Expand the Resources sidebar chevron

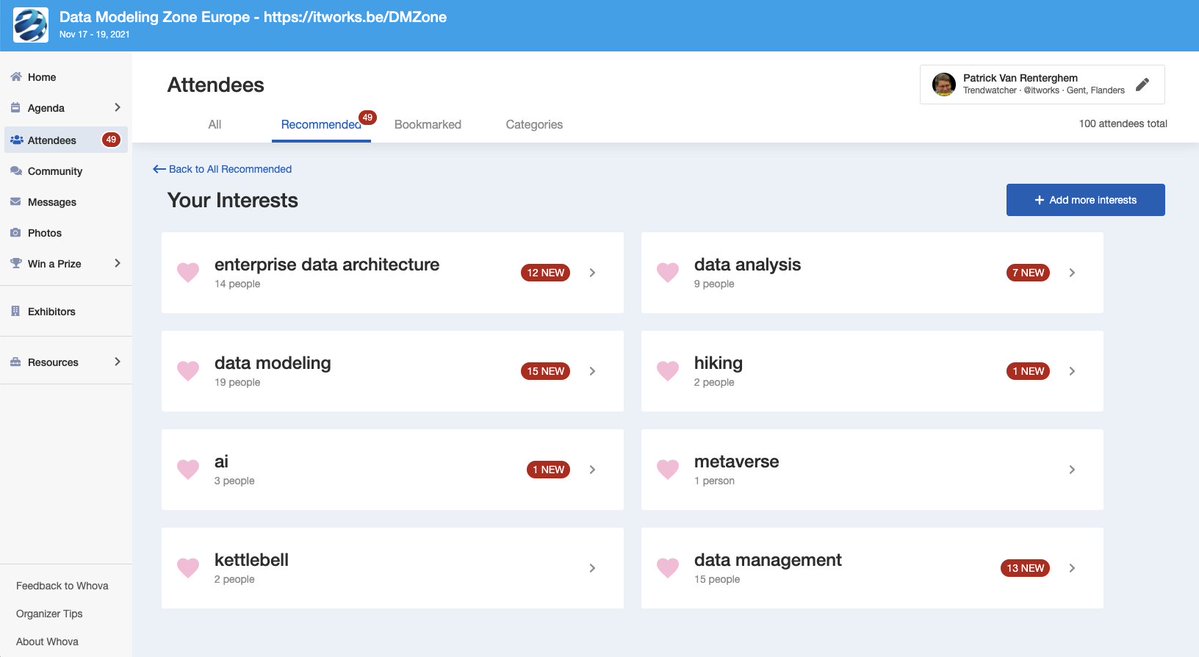(x=117, y=362)
